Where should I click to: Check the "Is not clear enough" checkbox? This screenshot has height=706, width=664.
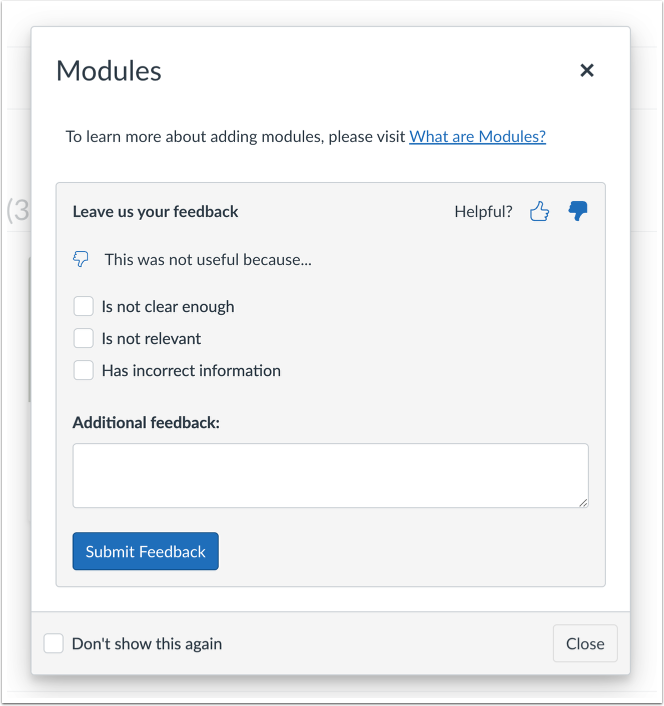pyautogui.click(x=84, y=306)
